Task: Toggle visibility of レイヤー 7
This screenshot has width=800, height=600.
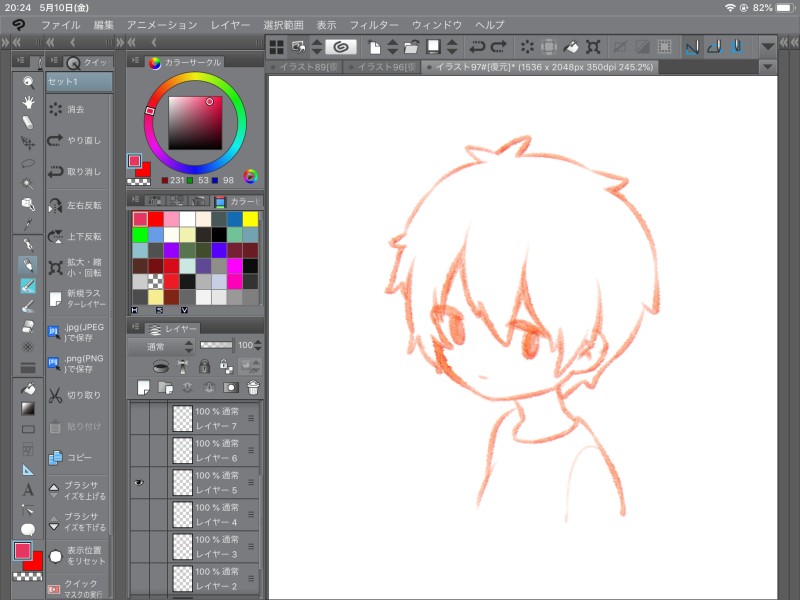Action: (139, 418)
